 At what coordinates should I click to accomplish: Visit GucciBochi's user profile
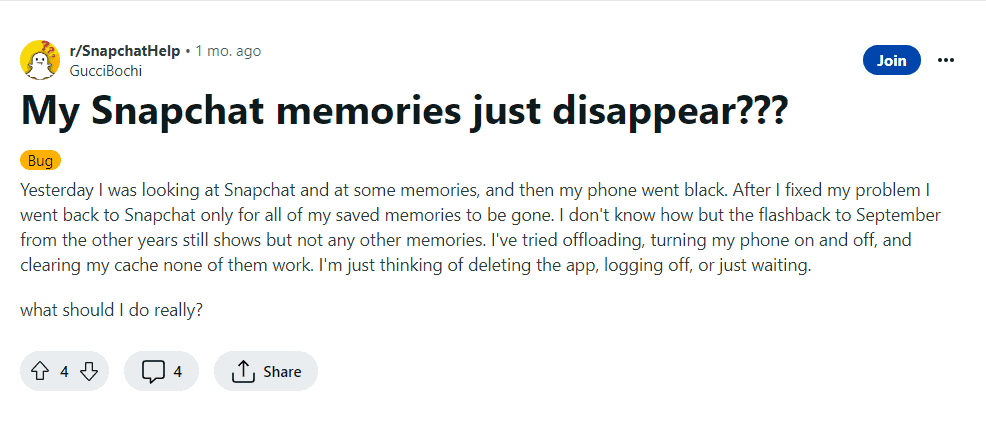(104, 69)
